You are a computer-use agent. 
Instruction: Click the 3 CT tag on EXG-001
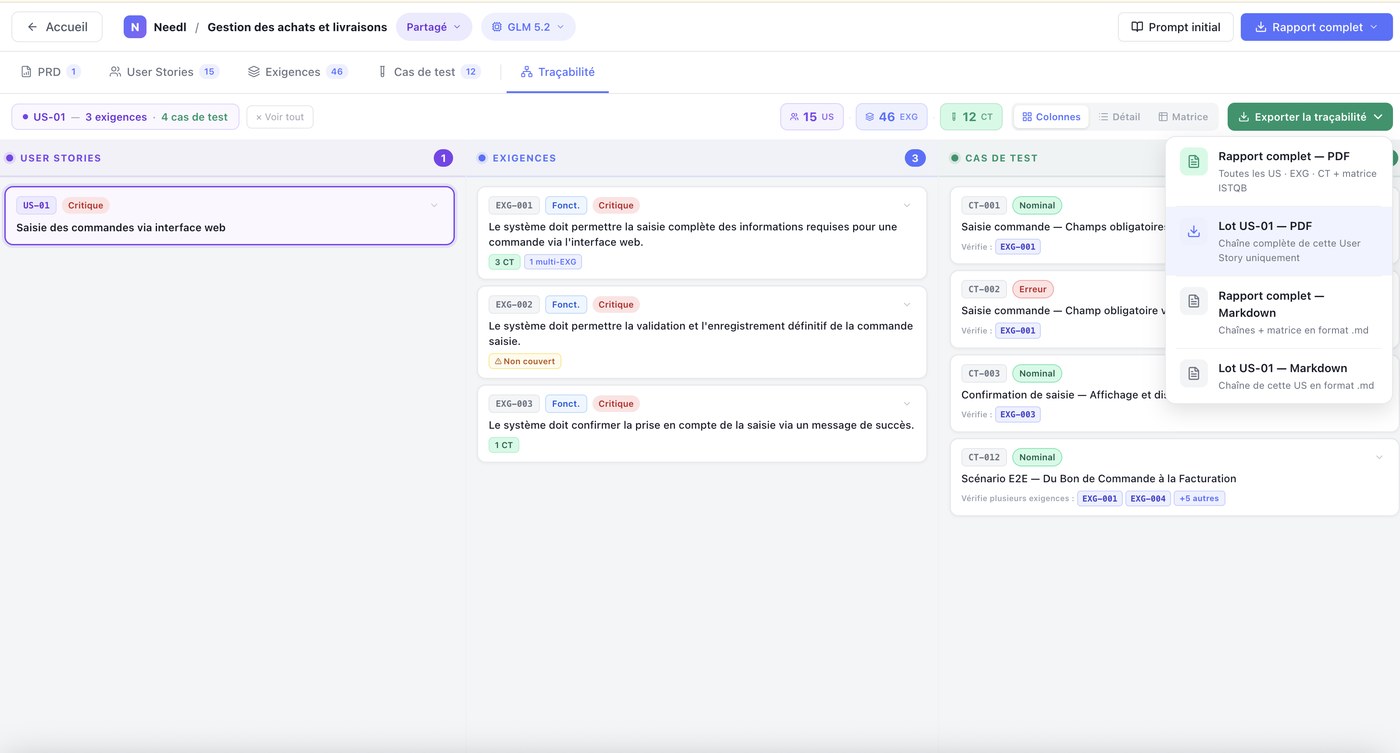pyautogui.click(x=504, y=262)
